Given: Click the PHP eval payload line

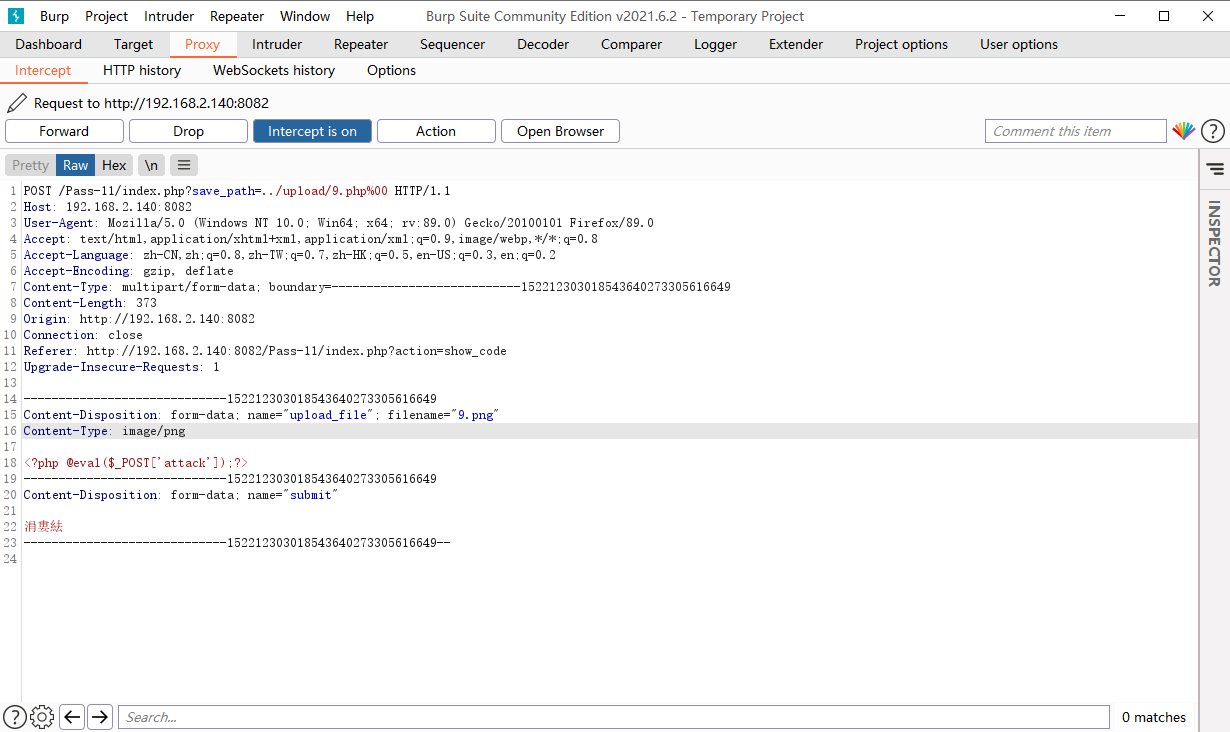Looking at the screenshot, I should 136,463.
